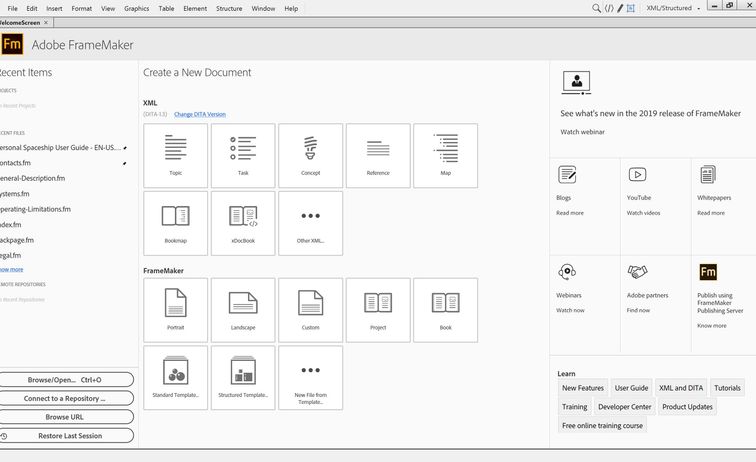Open the Structured Template tile
Viewport: 756px width, 462px height.
point(243,378)
